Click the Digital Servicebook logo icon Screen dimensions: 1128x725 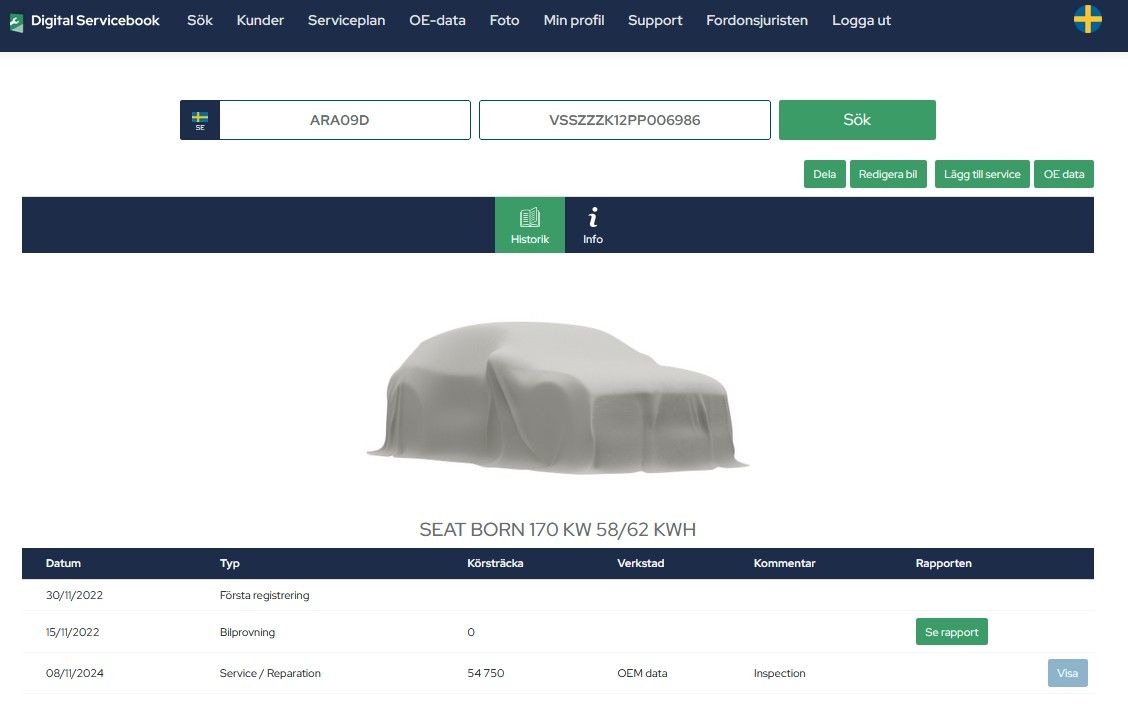(16, 22)
